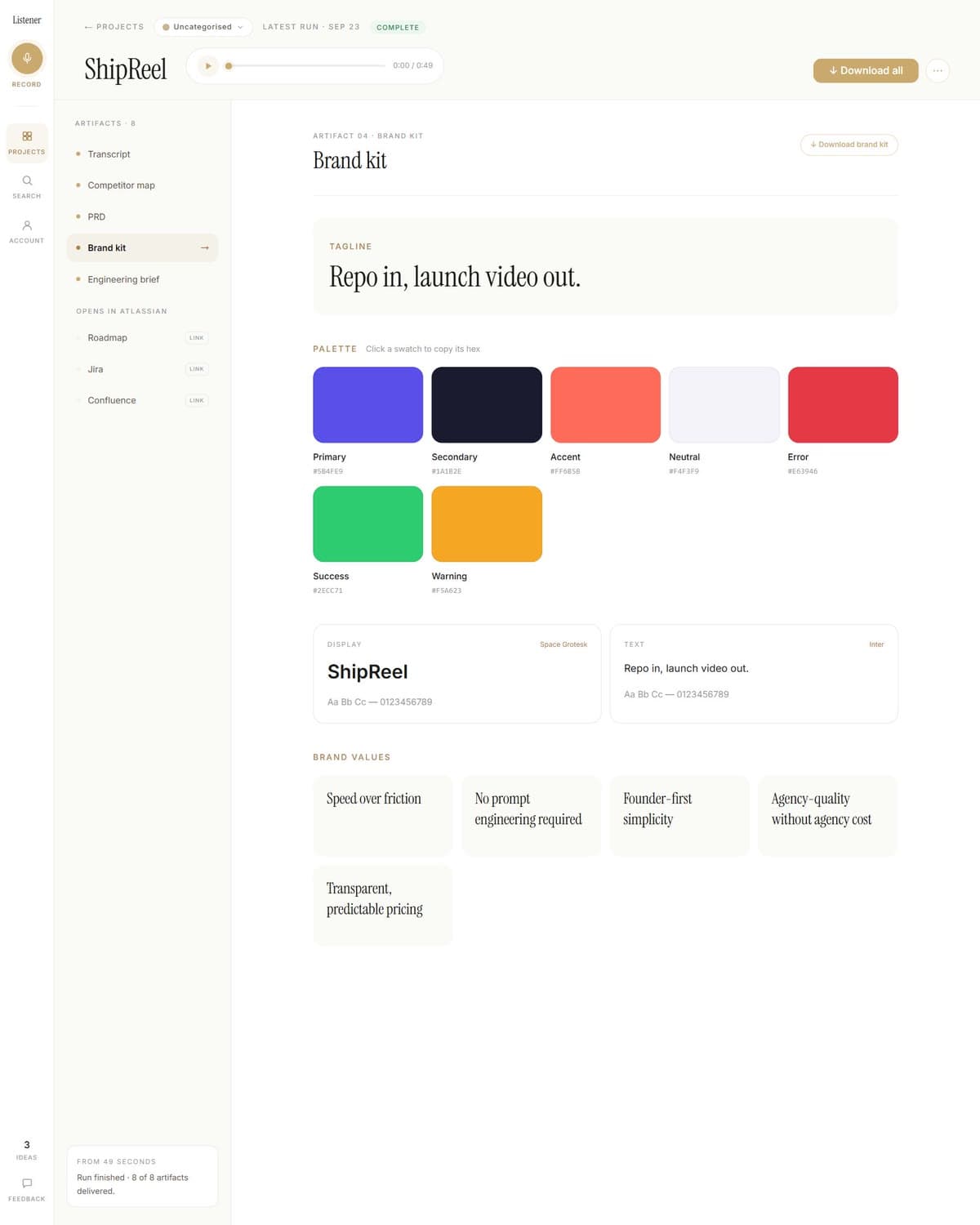Click Download all button

point(866,70)
